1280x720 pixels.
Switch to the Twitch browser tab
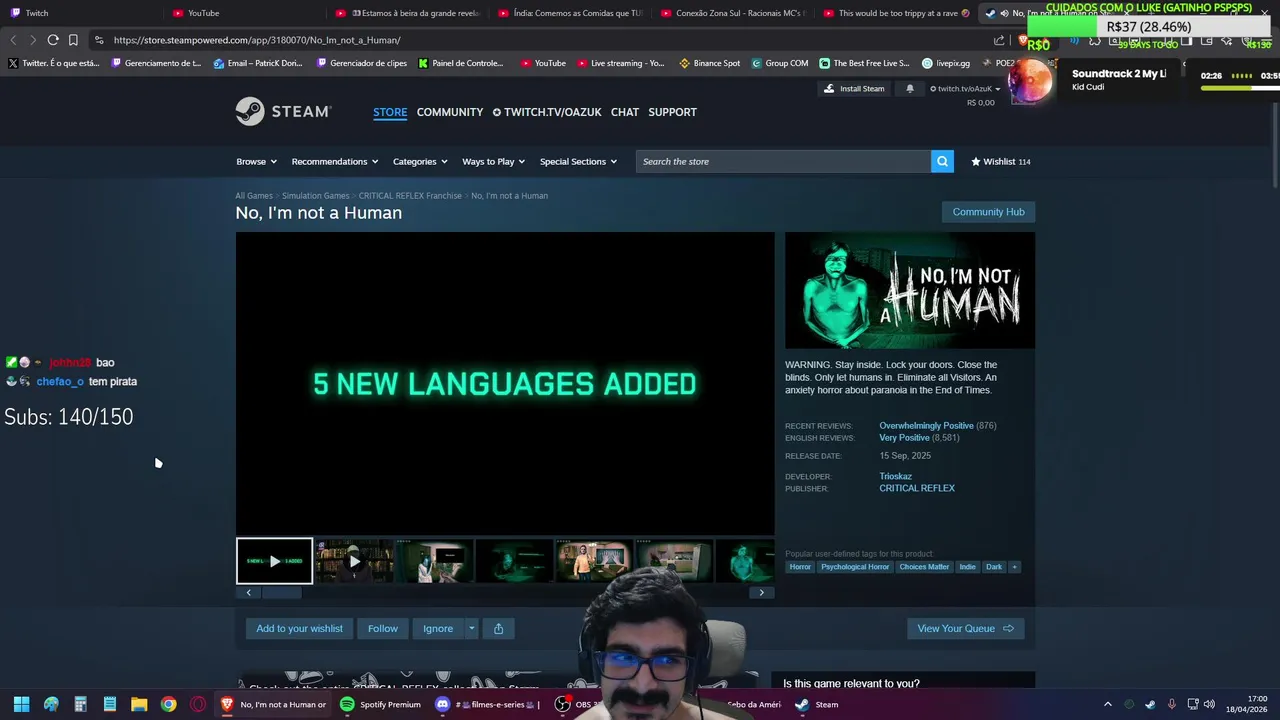pos(80,13)
